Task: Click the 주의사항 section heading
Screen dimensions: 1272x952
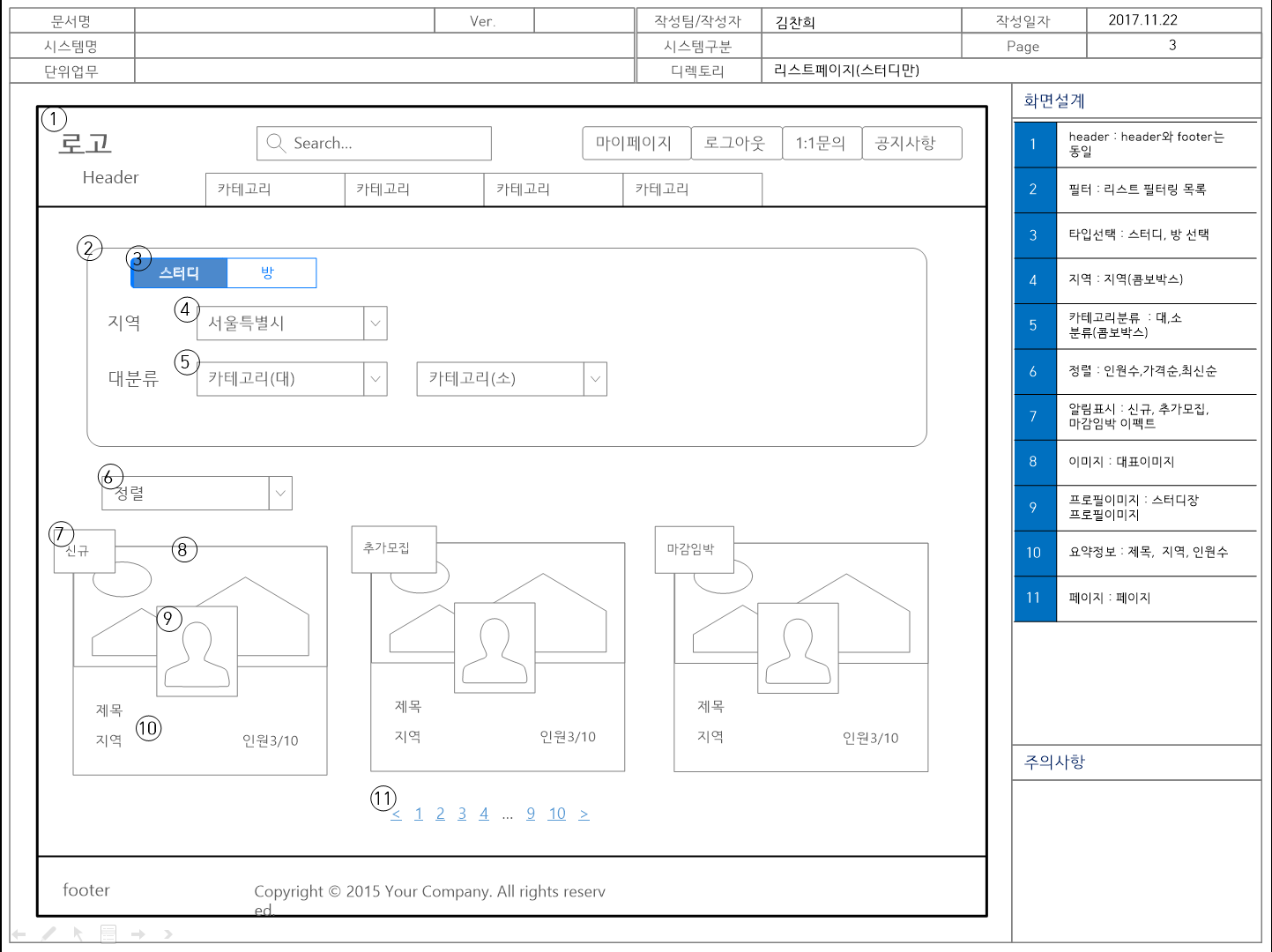Action: [x=1054, y=762]
